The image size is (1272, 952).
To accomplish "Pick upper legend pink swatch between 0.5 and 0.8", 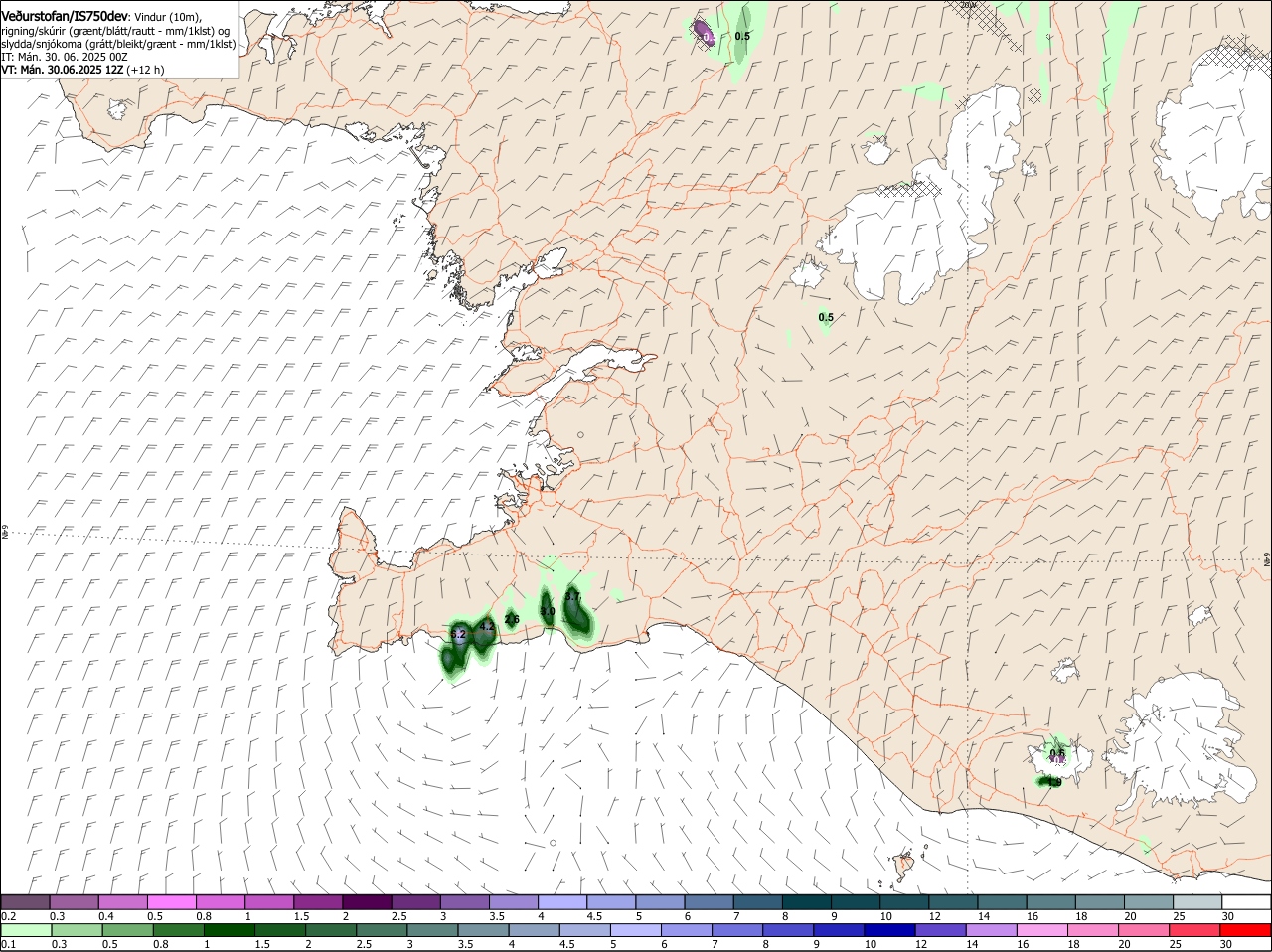I will pyautogui.click(x=172, y=902).
